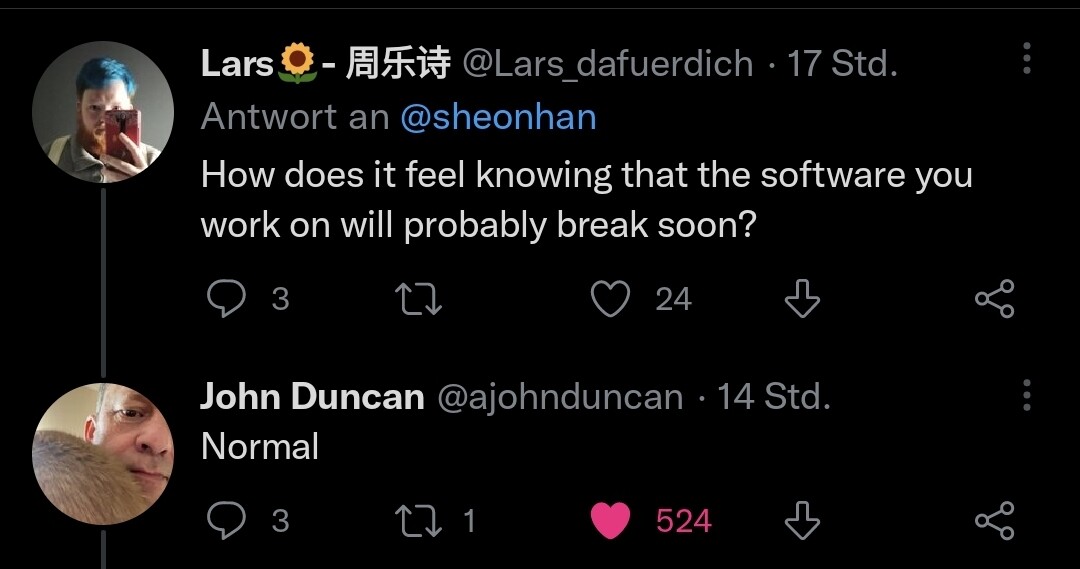The image size is (1080, 569).
Task: Open the @Lars_dafuerdich handle
Action: click(608, 64)
